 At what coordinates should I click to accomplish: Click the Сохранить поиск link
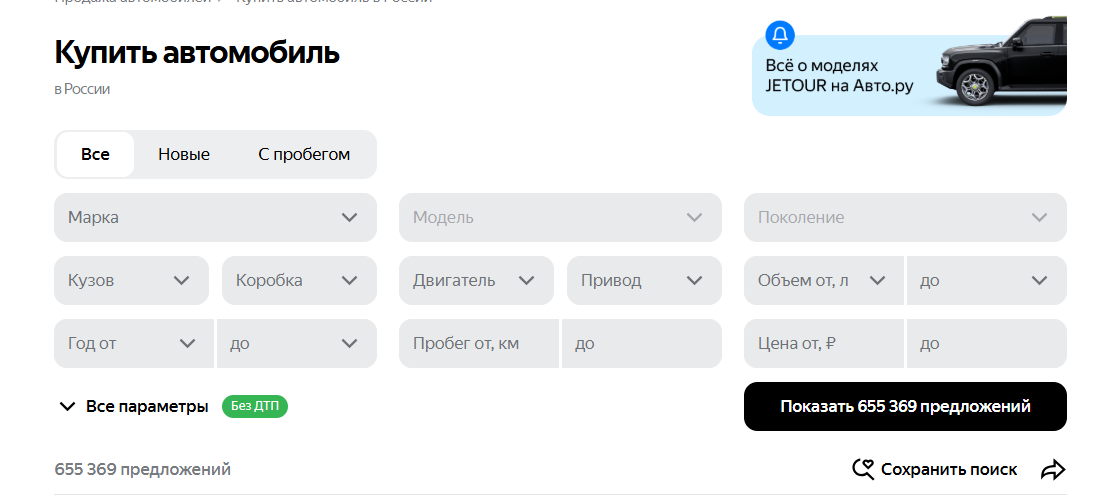pos(949,469)
